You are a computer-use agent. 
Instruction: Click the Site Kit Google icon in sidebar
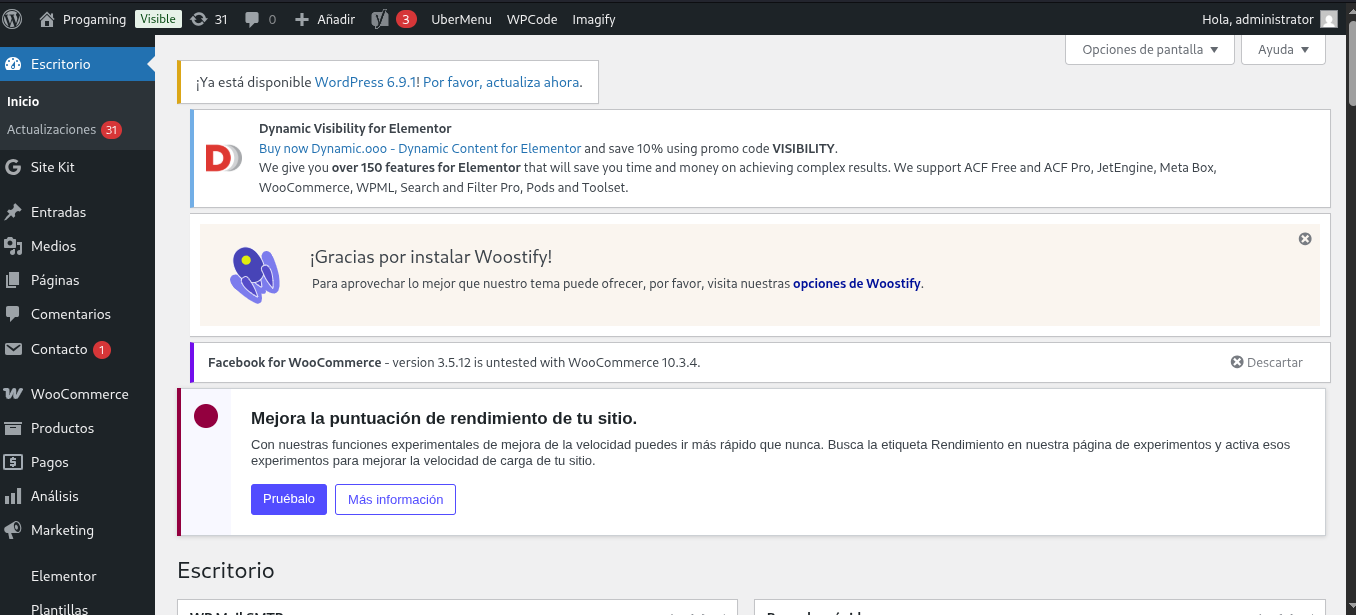[x=13, y=167]
